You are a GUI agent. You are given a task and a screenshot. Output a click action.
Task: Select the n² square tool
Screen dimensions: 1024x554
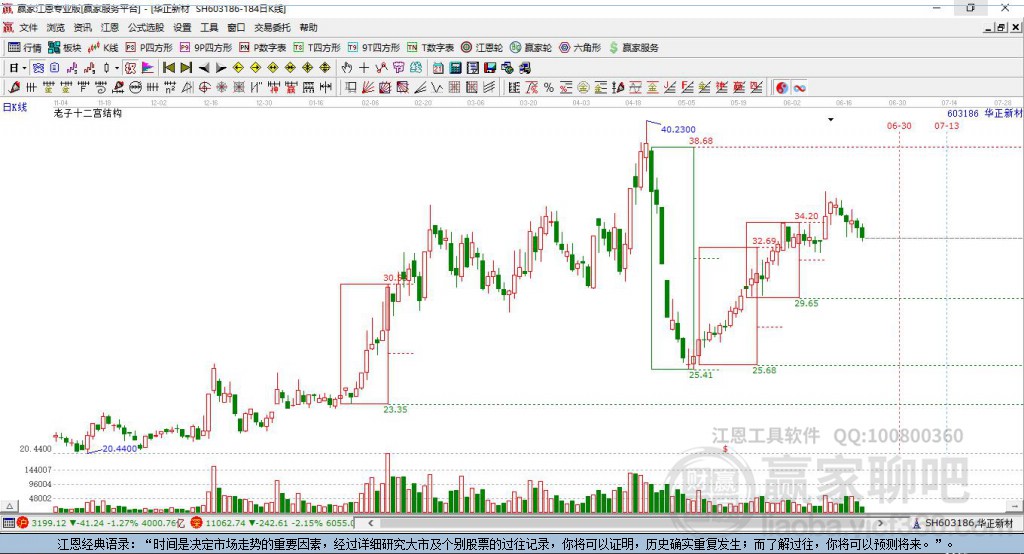tap(170, 87)
